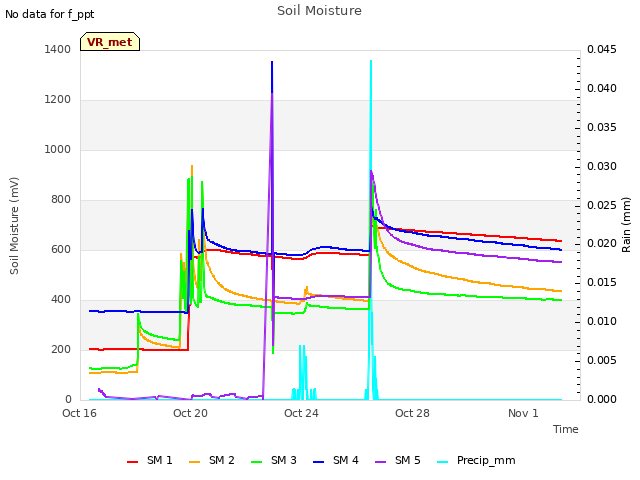The width and height of the screenshot is (640, 480).
Task: Click the VR_met label box
Action: pos(110,42)
